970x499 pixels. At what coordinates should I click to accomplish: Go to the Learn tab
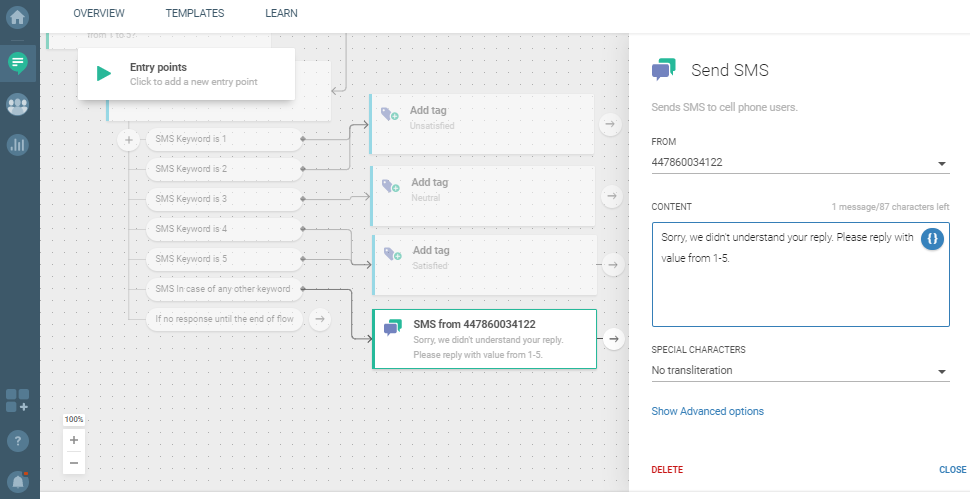point(281,13)
